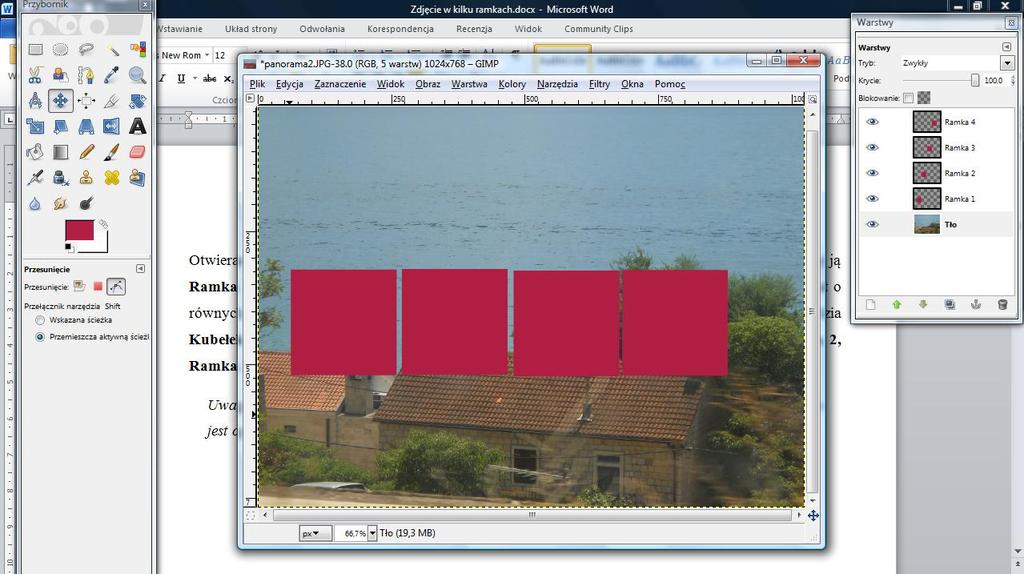The width and height of the screenshot is (1024, 574).
Task: Select the Dodge/Burn tool
Action: coord(86,203)
